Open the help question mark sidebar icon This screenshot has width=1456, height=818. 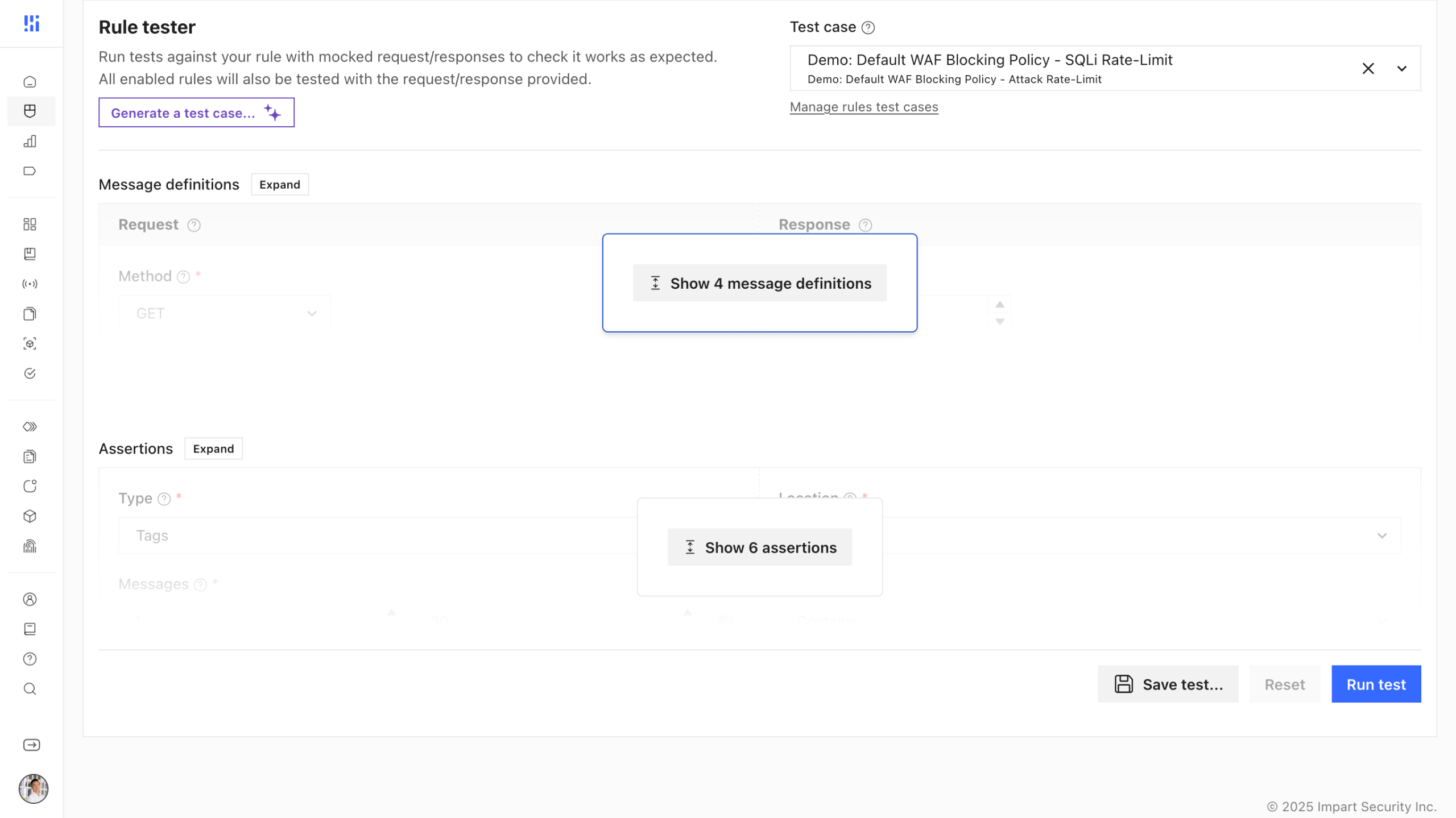click(x=30, y=659)
